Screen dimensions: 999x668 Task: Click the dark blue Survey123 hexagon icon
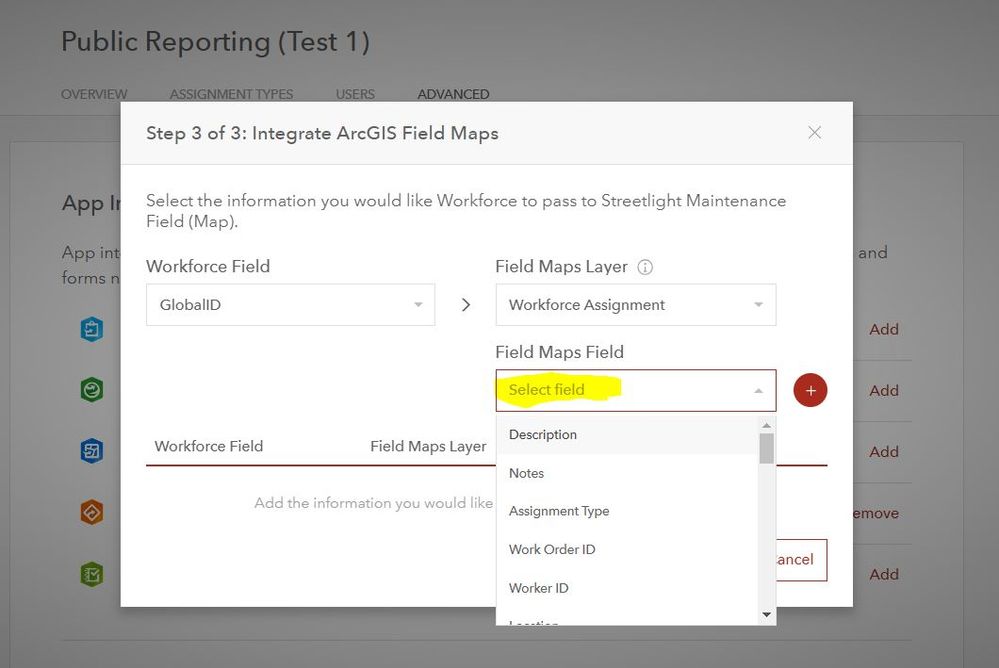point(92,451)
